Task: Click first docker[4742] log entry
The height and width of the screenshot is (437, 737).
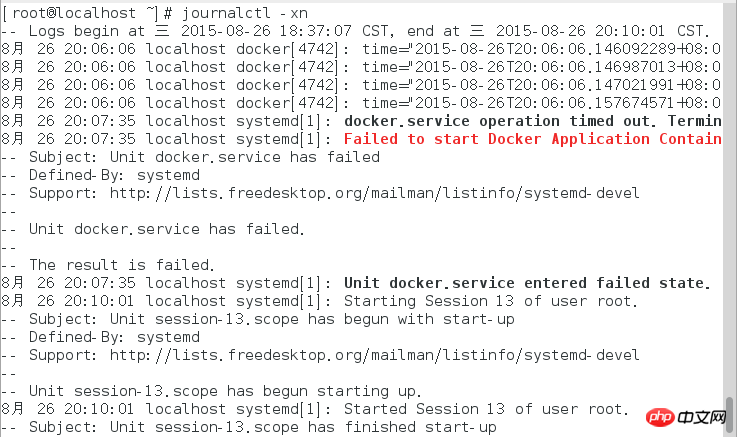Action: [361, 49]
